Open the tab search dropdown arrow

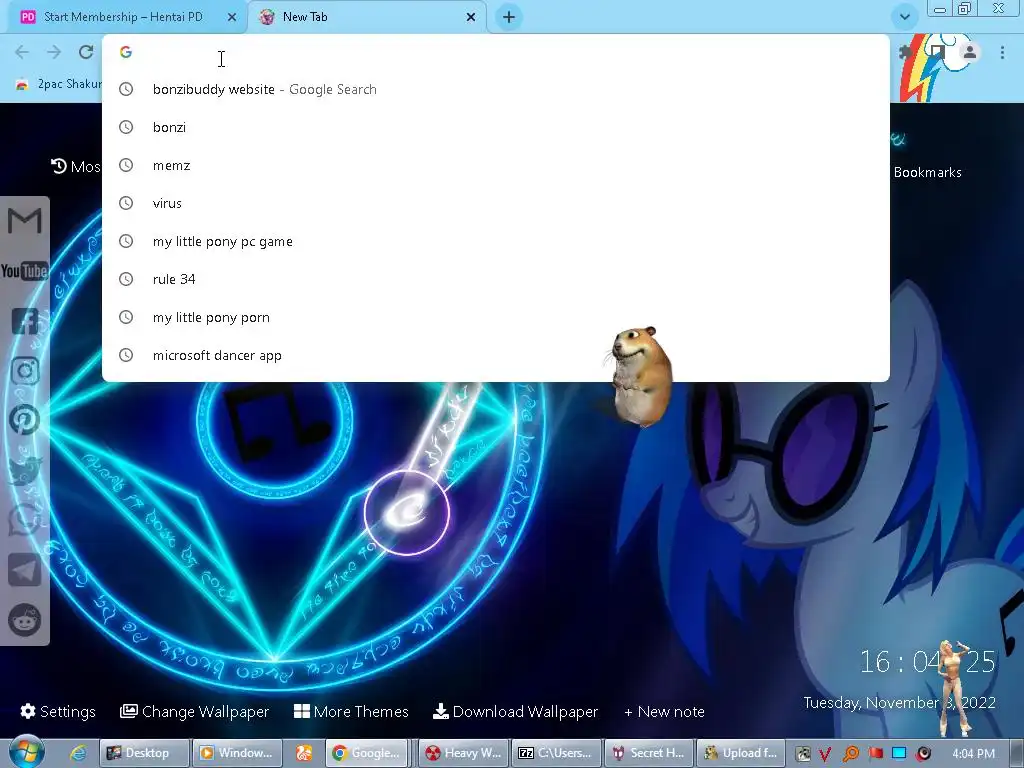904,17
